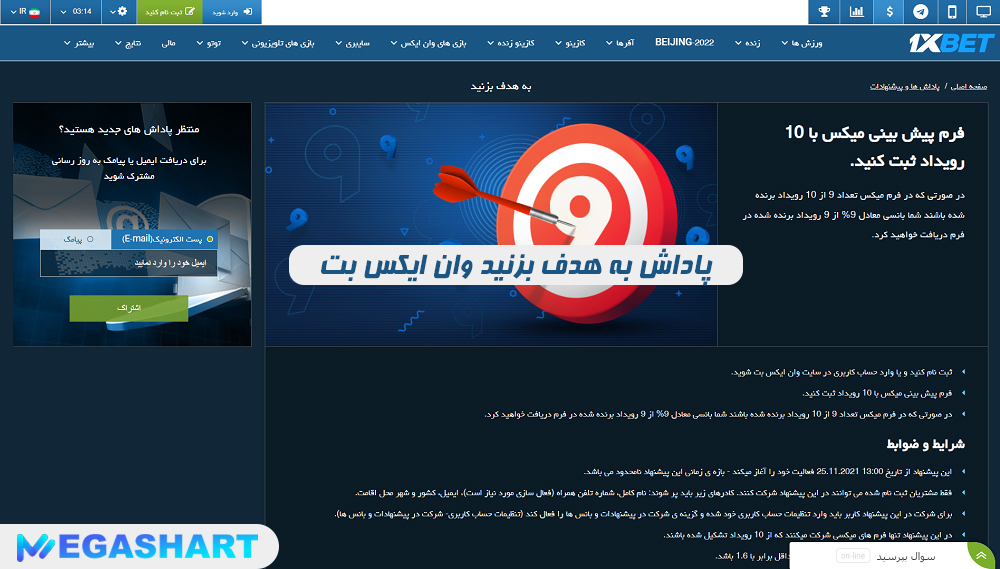
Task: Open the statistics bar chart icon
Action: [856, 12]
